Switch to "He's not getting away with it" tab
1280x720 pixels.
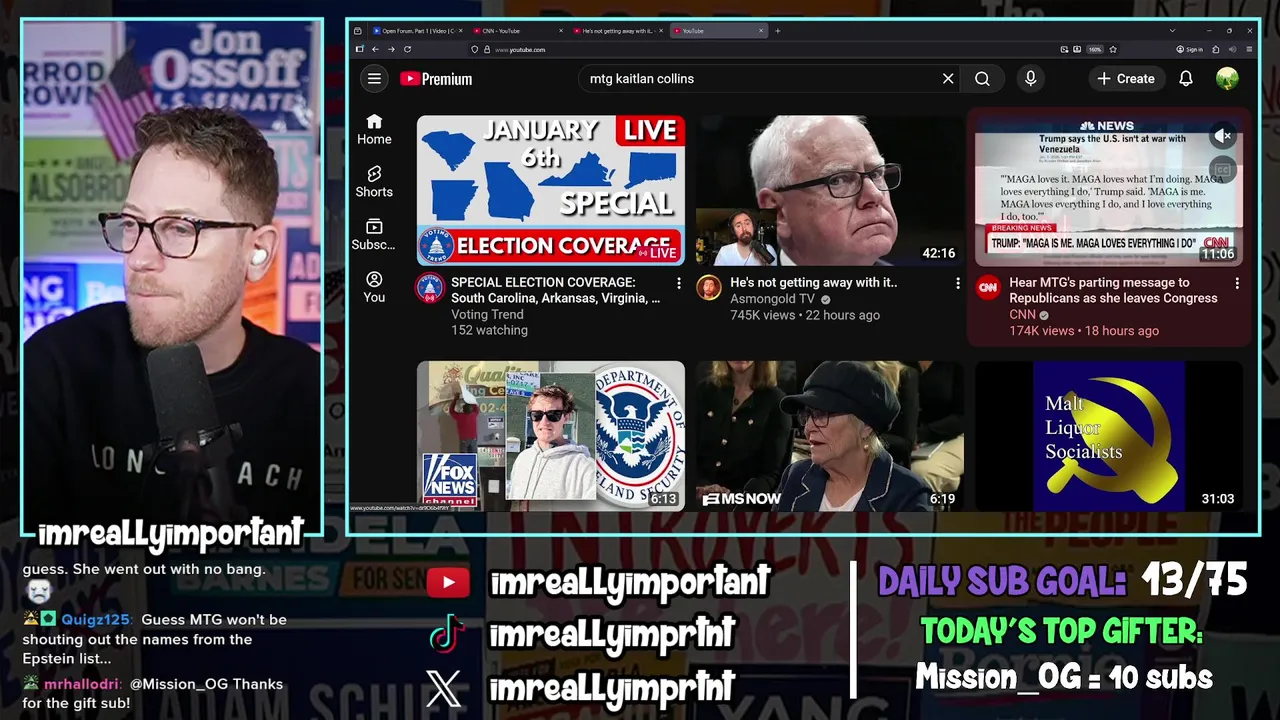pos(617,31)
